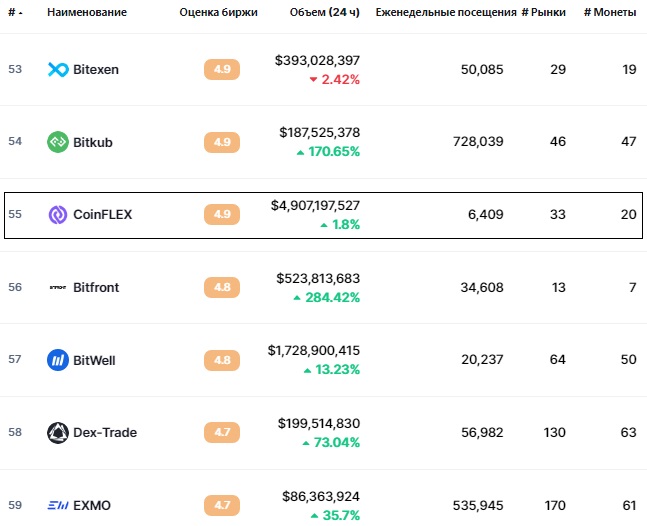Image resolution: width=647 pixels, height=526 pixels.
Task: Click the 4.7 score badge for Dex-Trade
Action: (x=222, y=432)
